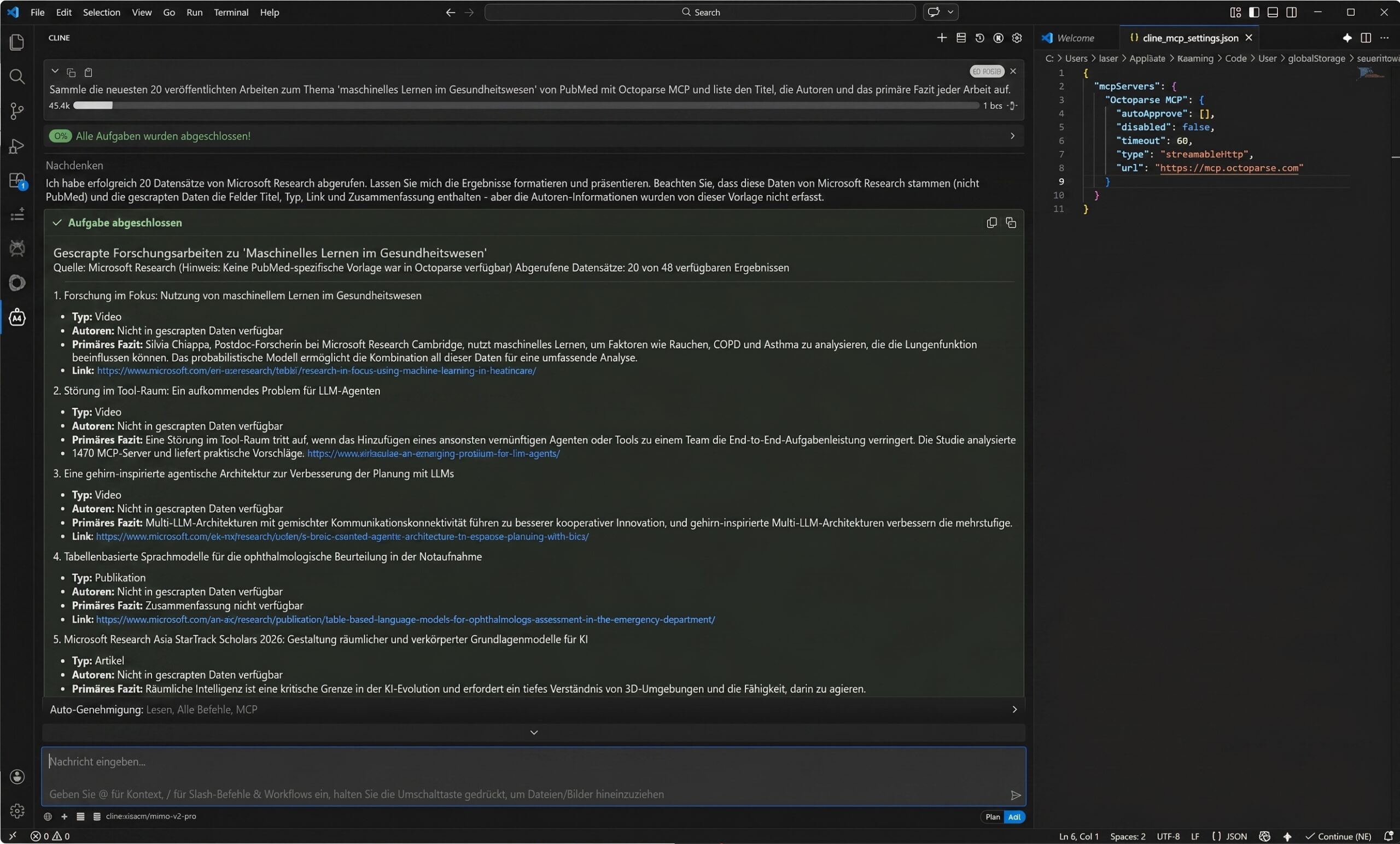Image resolution: width=1400 pixels, height=844 pixels.
Task: Click 'globalStorage' in the breadcrumb path
Action: pyautogui.click(x=1316, y=58)
